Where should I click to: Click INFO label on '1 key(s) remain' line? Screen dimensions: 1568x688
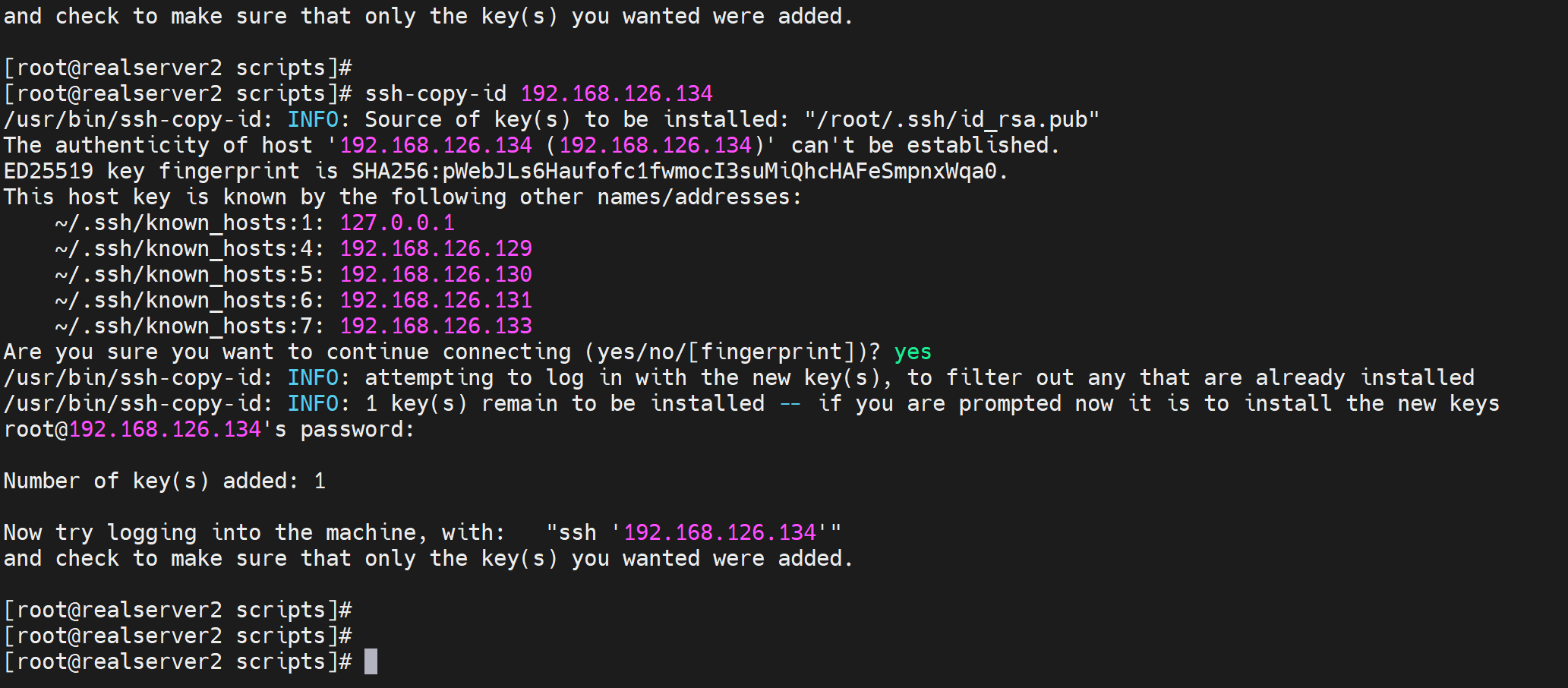tap(313, 404)
